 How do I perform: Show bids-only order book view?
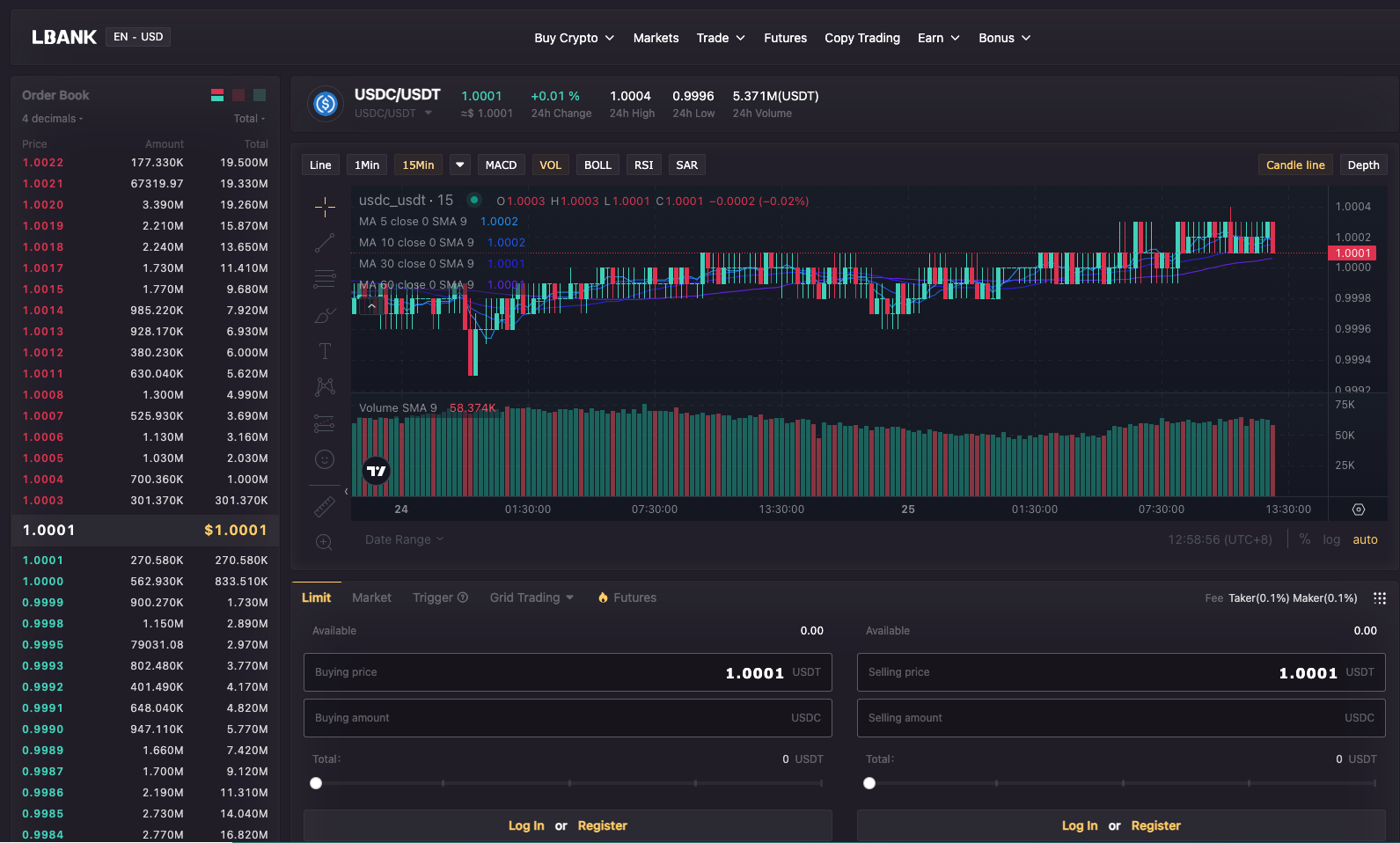260,95
